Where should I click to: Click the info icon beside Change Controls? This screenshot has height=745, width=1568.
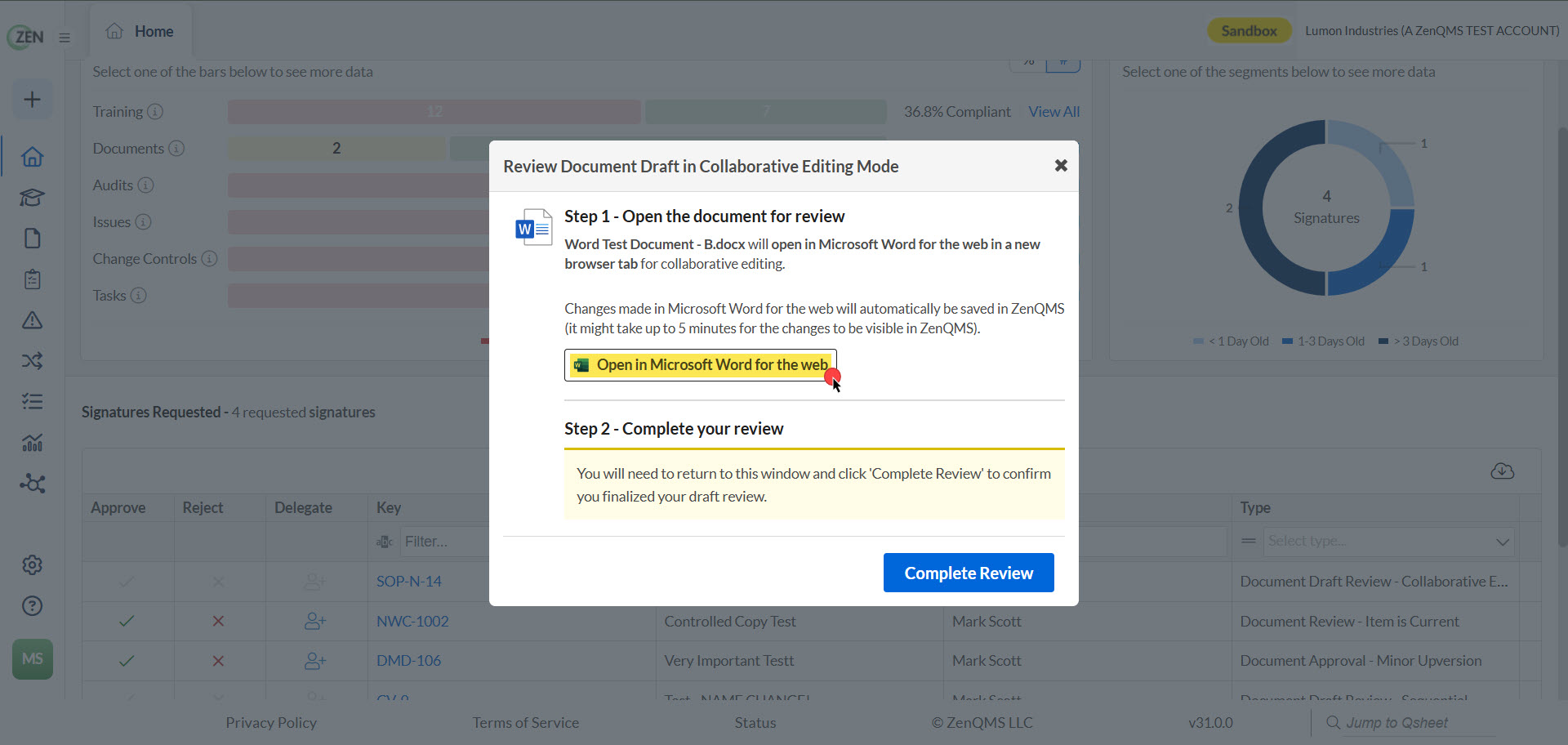coord(209,258)
